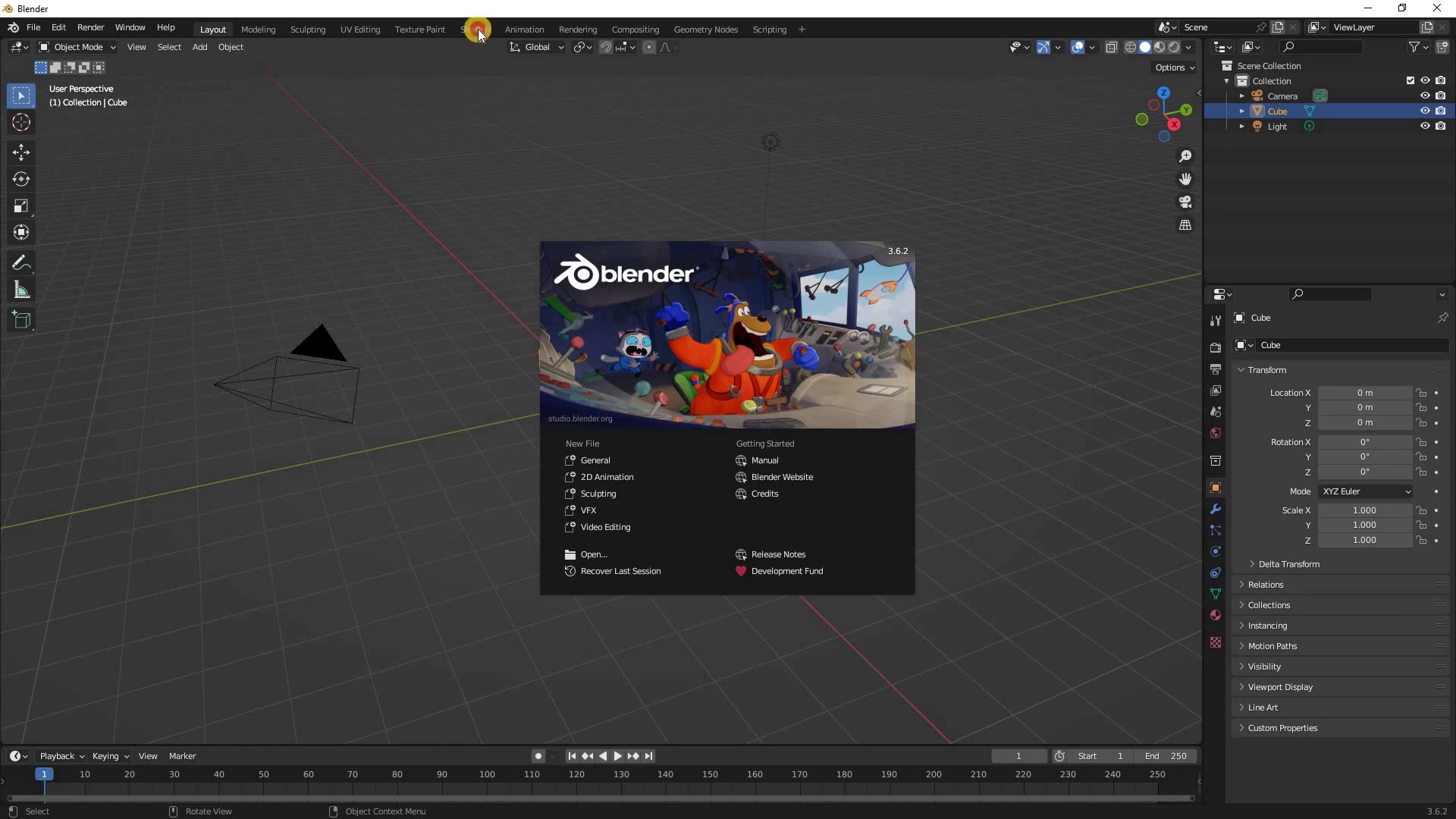The image size is (1456, 819).
Task: Open the Physics properties tab
Action: tap(1216, 551)
